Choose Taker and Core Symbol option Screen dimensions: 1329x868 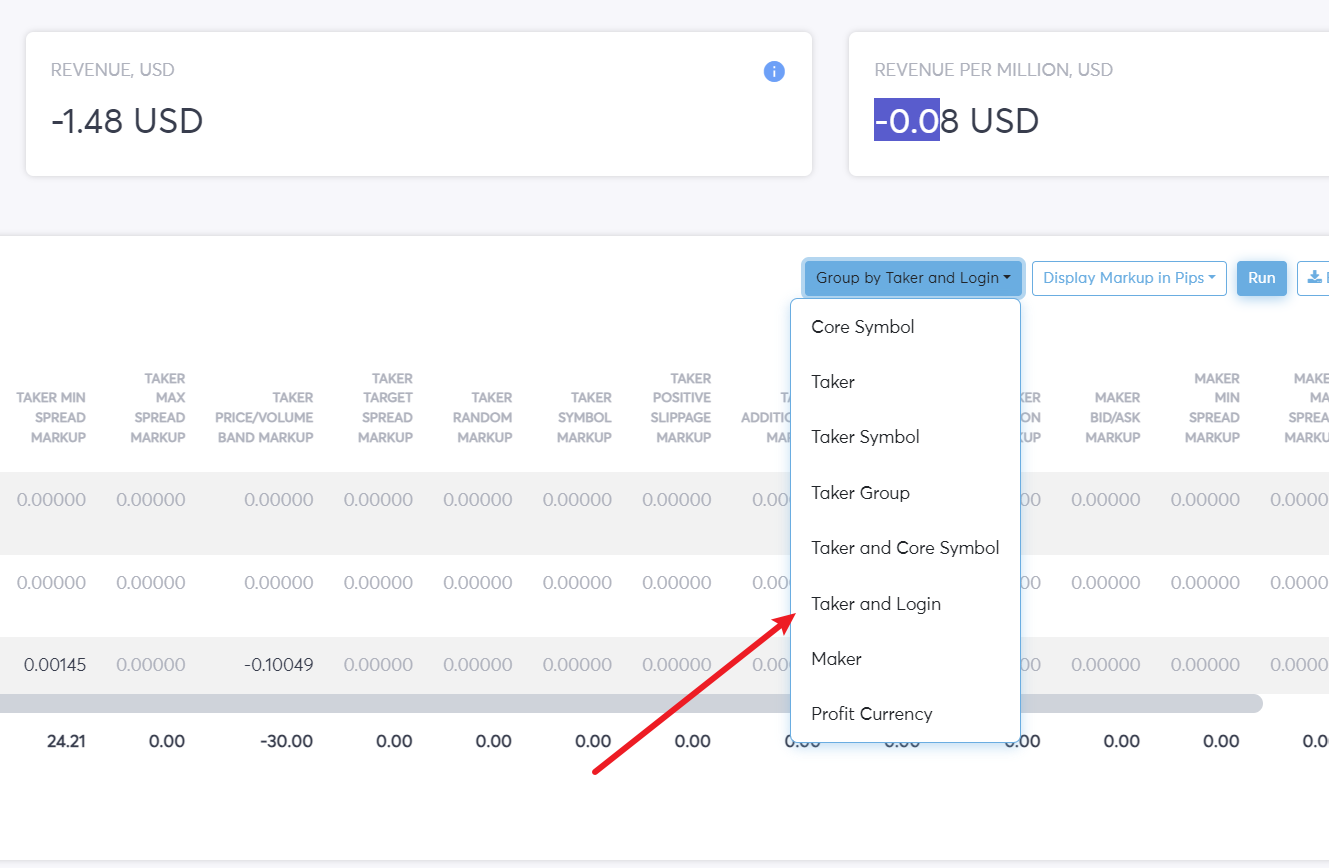tap(905, 548)
